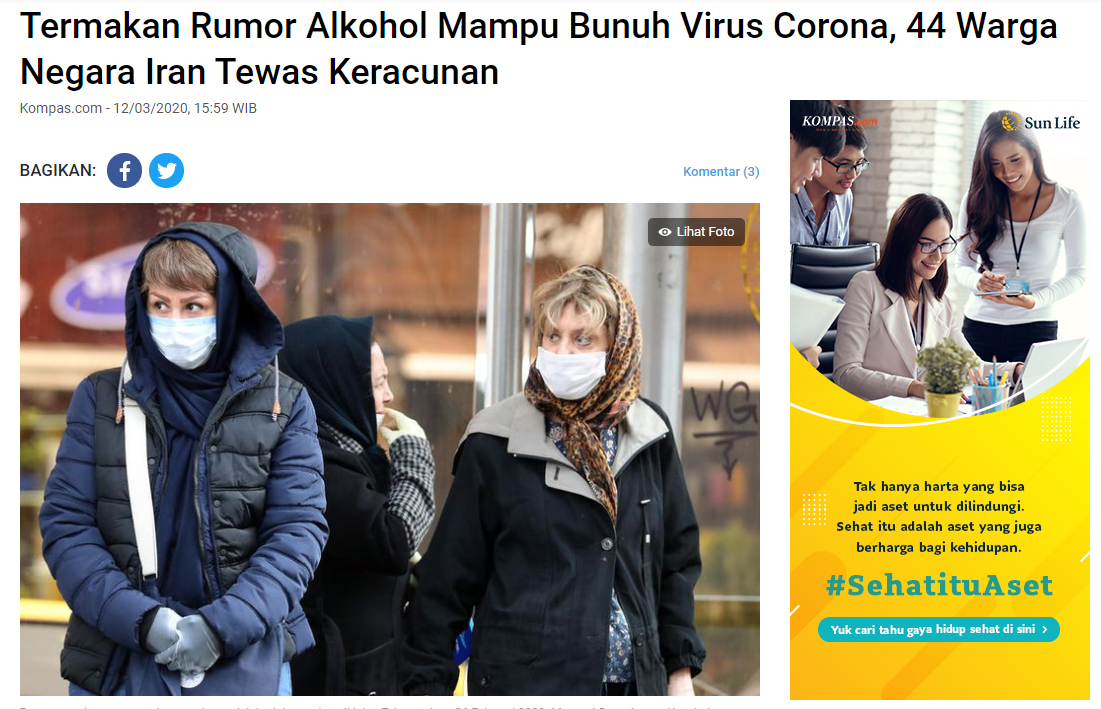Share article via Facebook icon

(124, 171)
